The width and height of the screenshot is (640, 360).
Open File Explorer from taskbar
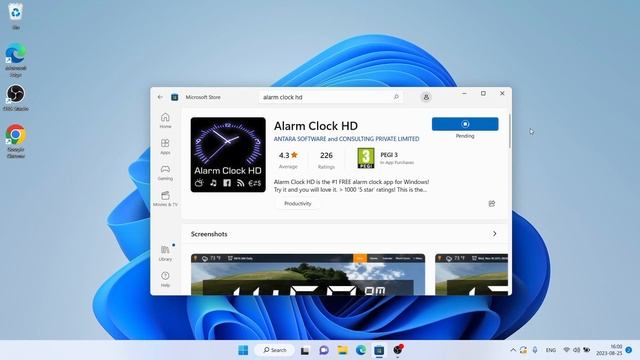coord(342,350)
